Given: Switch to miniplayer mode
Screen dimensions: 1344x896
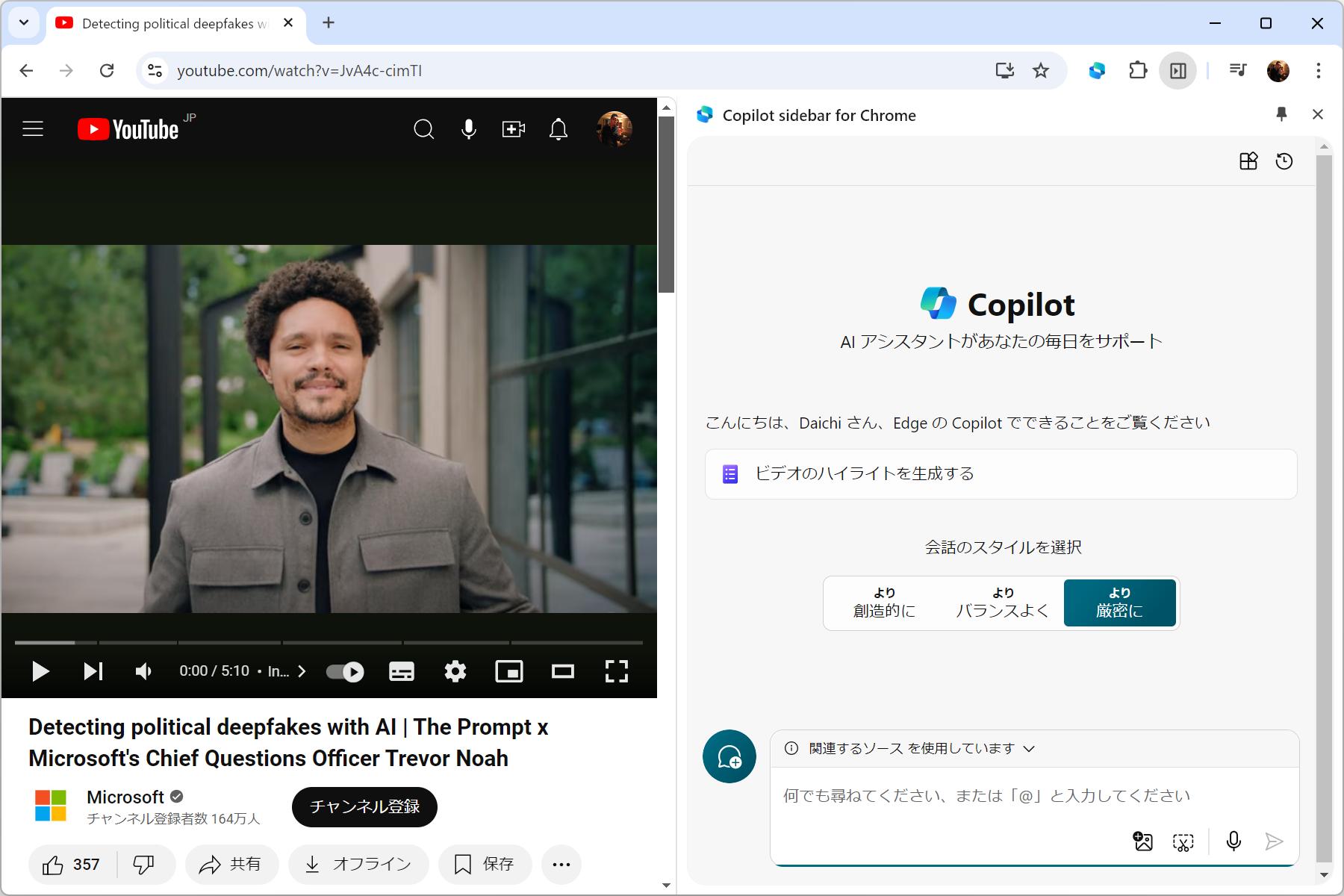Looking at the screenshot, I should (x=509, y=671).
